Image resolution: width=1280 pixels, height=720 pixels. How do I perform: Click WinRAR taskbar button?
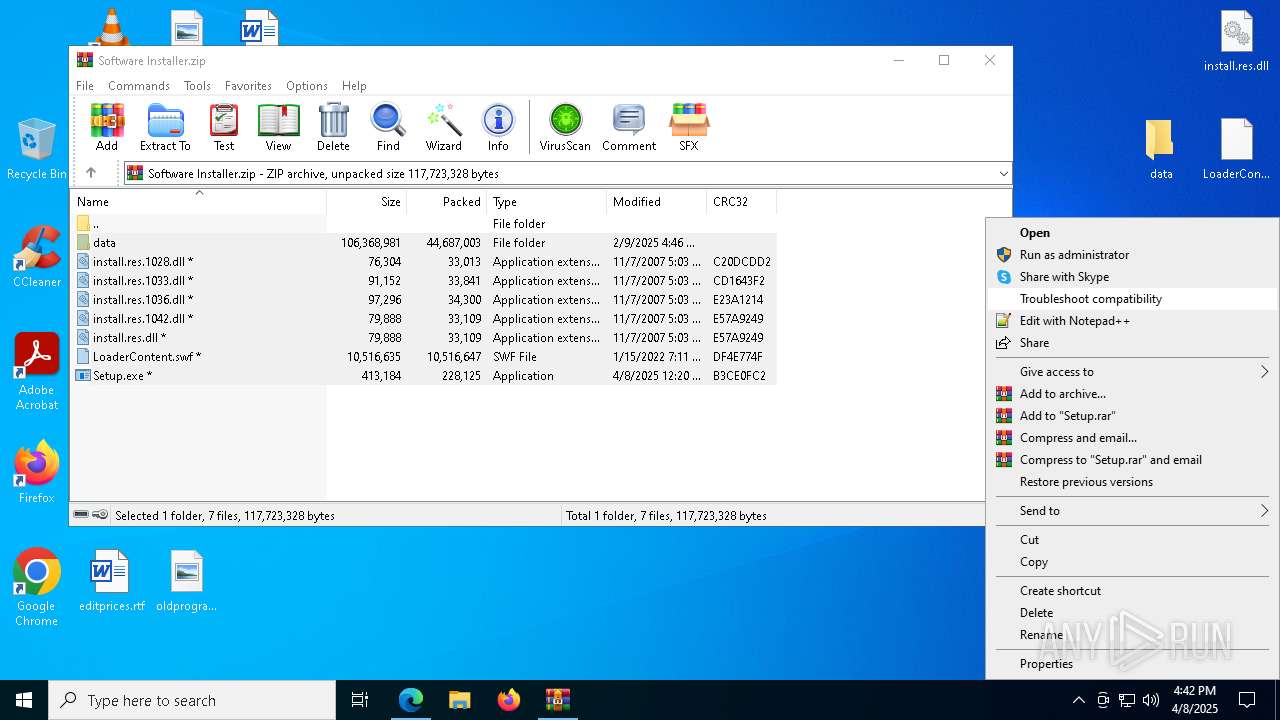tap(558, 700)
